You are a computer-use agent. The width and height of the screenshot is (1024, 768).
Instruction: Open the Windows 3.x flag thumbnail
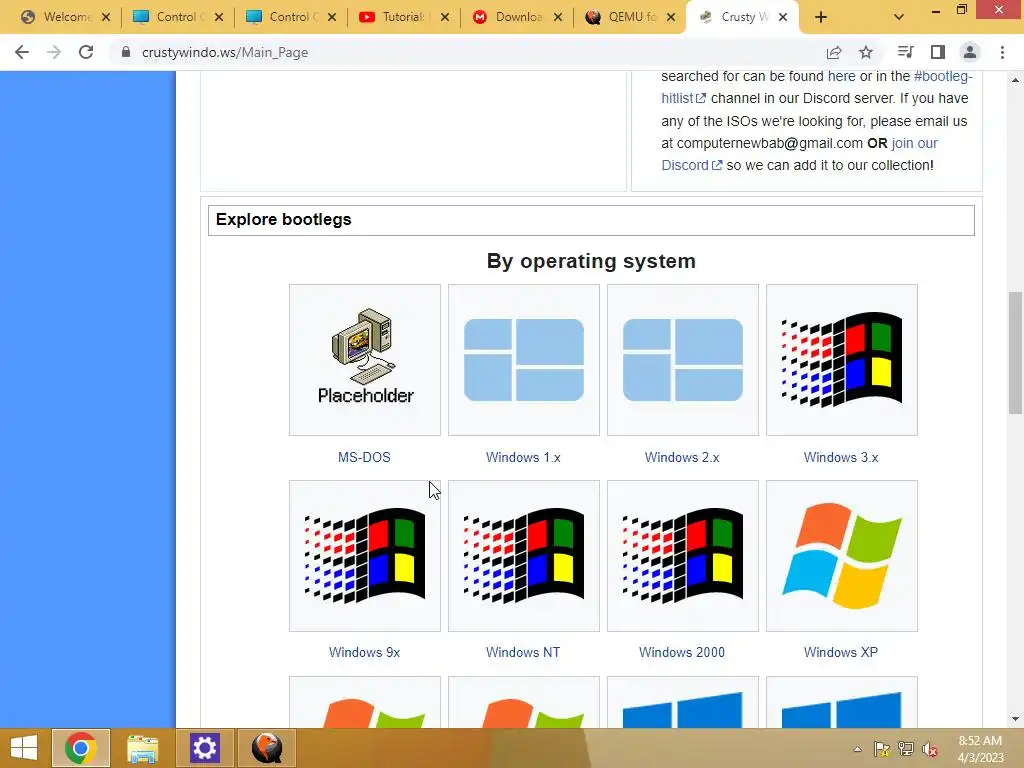(842, 360)
